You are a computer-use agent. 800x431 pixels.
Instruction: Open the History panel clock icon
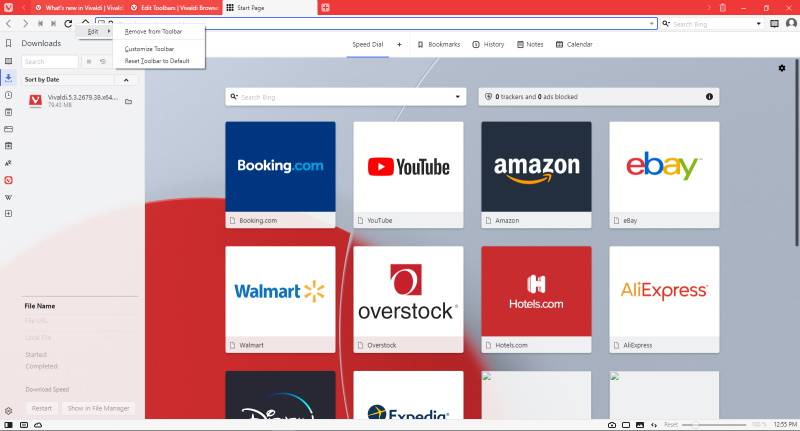click(8, 95)
